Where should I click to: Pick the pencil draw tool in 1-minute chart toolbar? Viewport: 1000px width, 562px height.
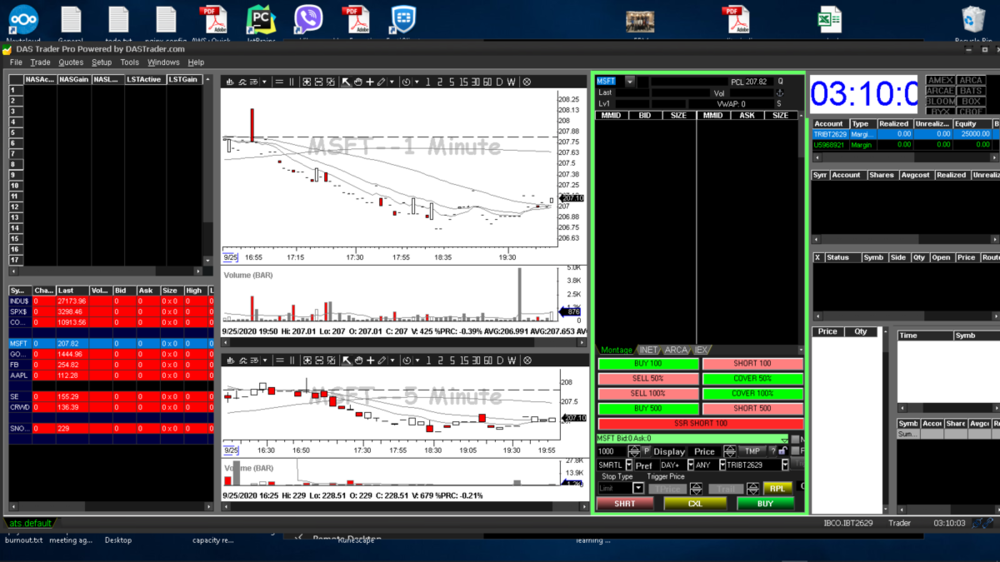tap(381, 82)
